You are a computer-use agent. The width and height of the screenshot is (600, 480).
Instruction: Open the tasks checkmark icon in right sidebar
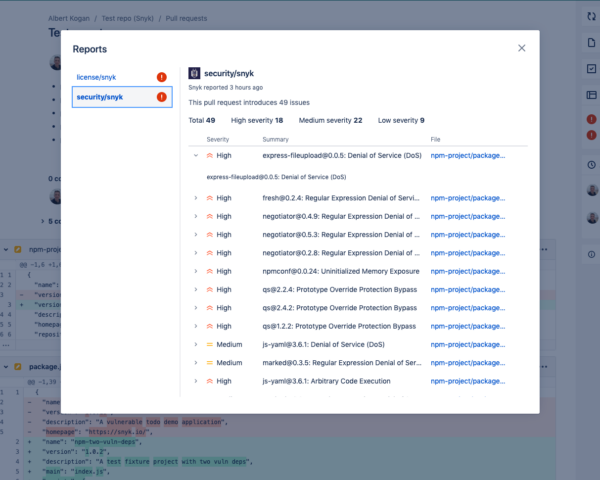click(592, 68)
